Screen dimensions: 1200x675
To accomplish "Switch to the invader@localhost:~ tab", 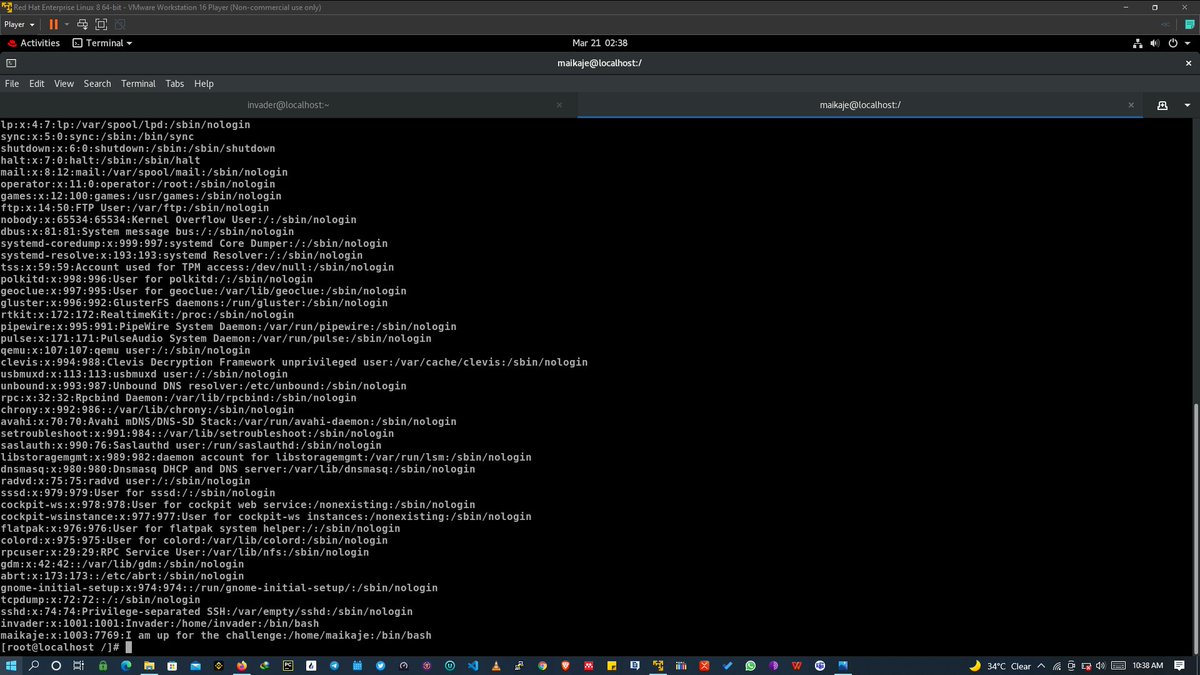I will (288, 105).
